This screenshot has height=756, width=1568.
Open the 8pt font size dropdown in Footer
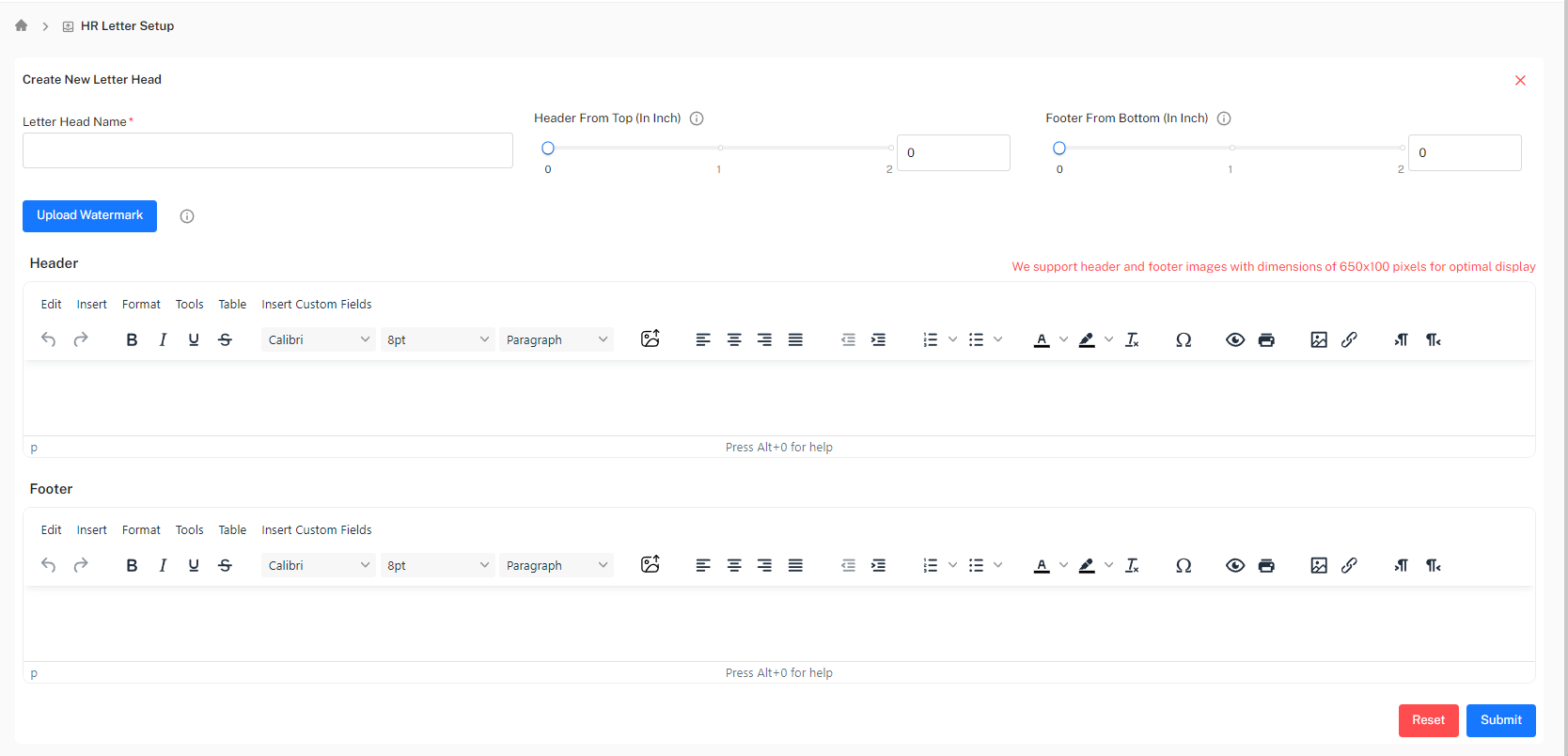pyautogui.click(x=438, y=565)
